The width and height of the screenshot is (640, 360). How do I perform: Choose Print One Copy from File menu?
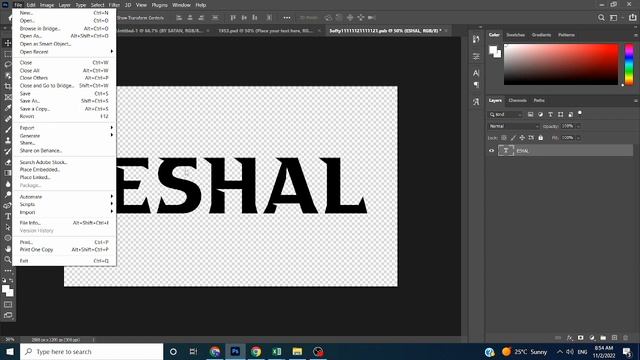coord(64,249)
